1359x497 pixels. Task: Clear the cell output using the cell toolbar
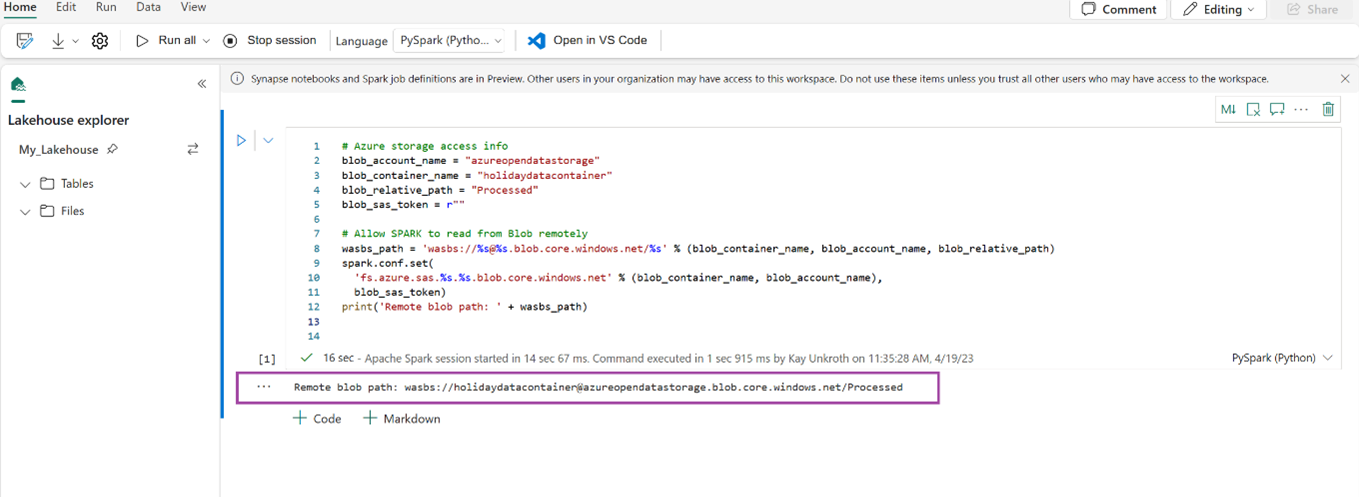click(1253, 109)
